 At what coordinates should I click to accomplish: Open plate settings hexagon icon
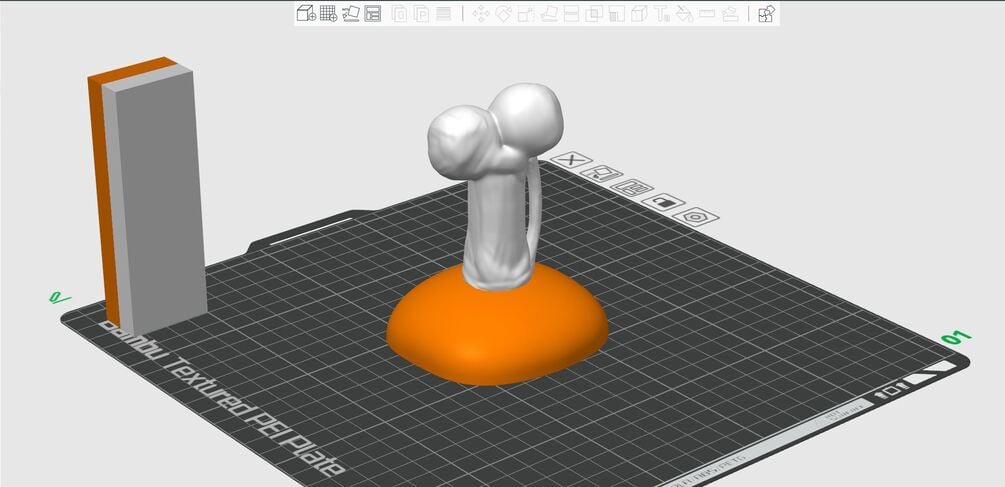(x=695, y=217)
